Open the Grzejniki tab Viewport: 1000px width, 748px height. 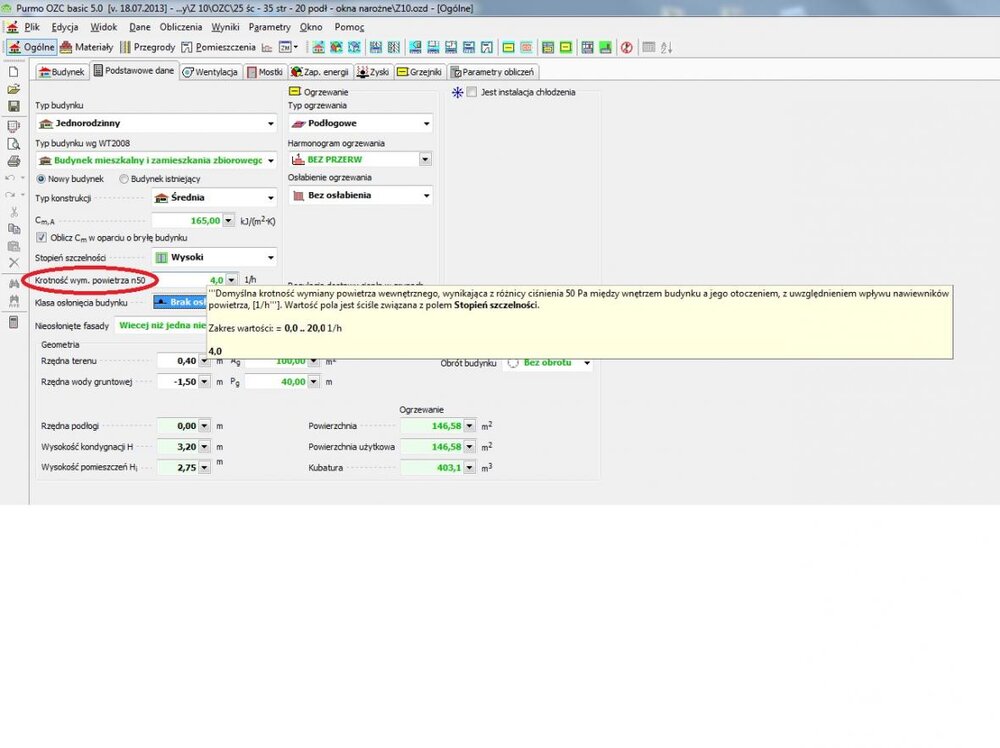(x=419, y=72)
